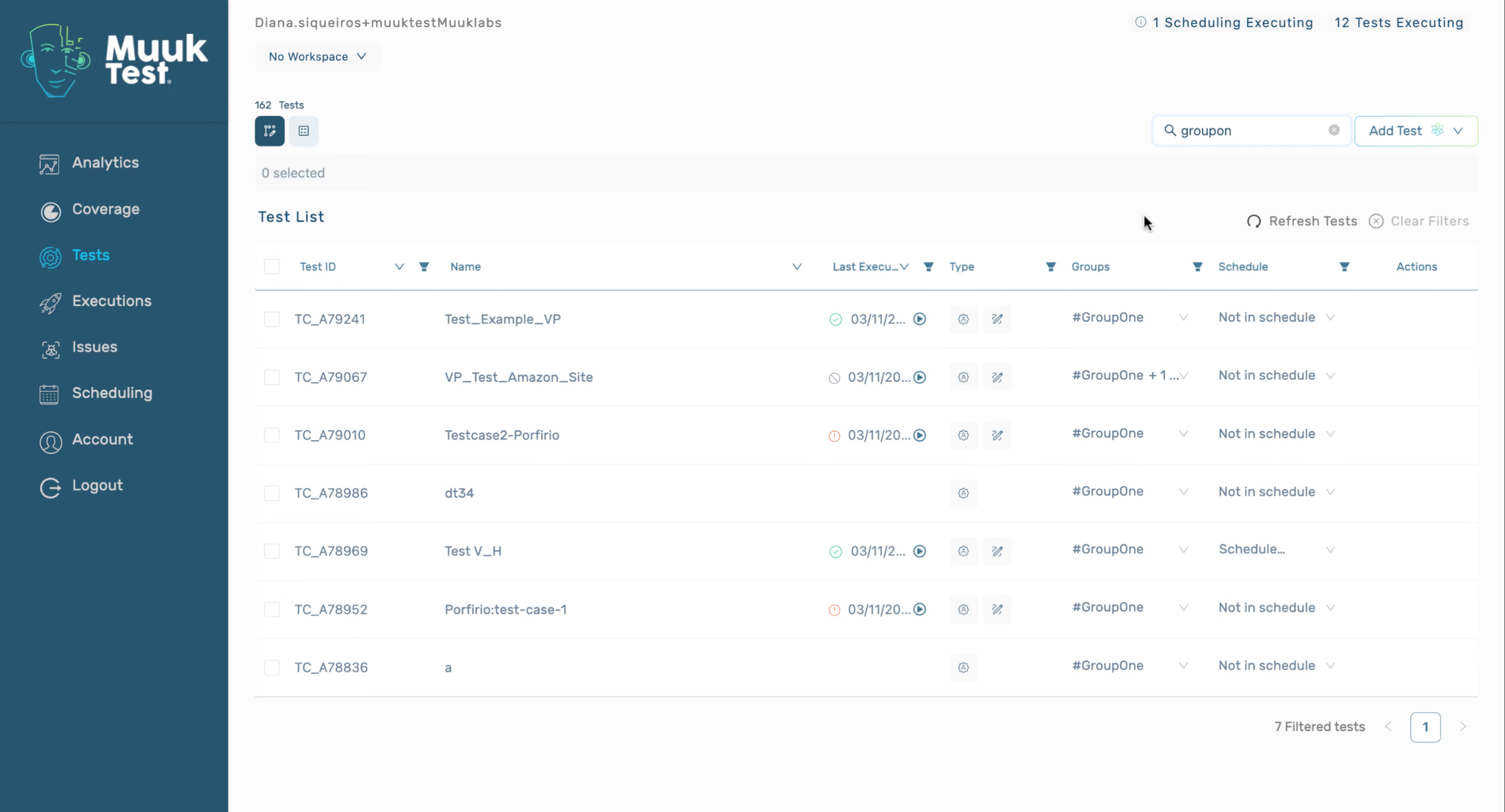Switch to the table list view icon
Screen dimensions: 1505x812
point(304,131)
